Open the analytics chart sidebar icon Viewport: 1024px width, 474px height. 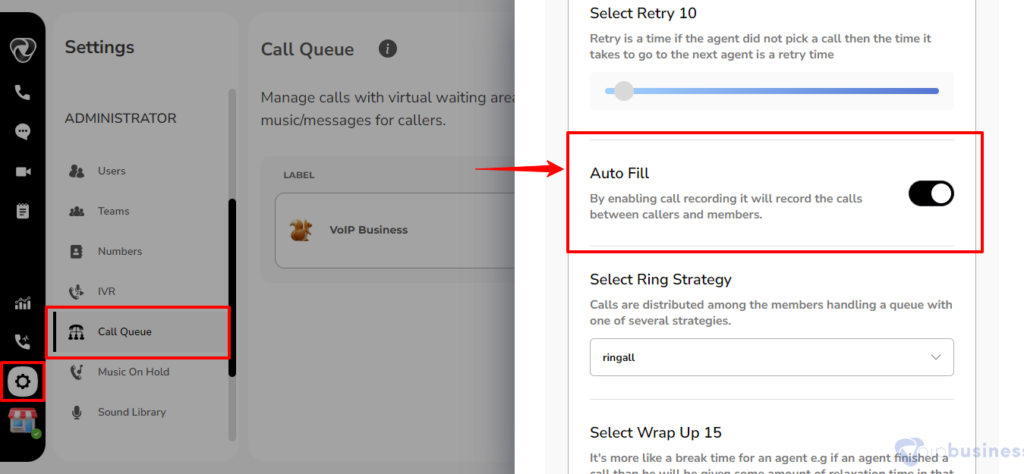[x=23, y=303]
